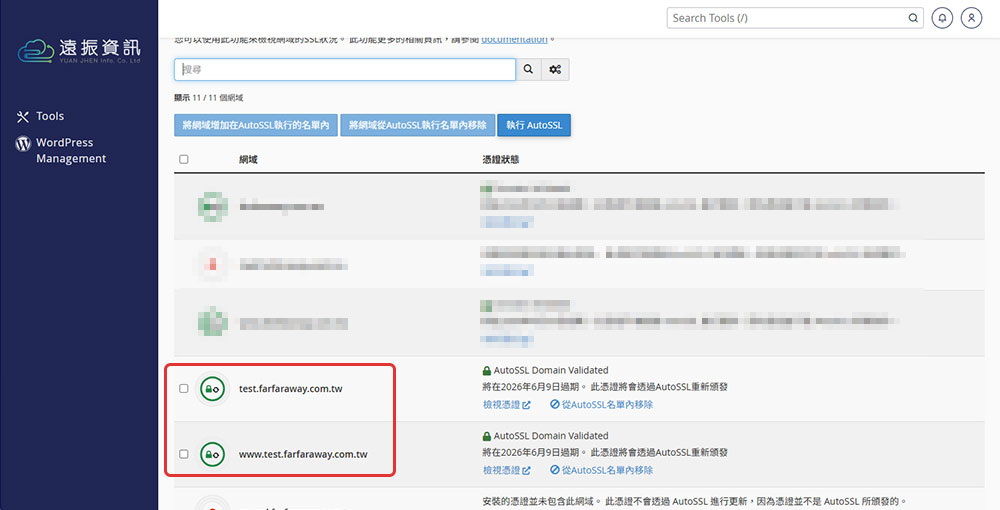
Task: Click the www.test.farfaraway.com.tw domain name
Action: [303, 455]
